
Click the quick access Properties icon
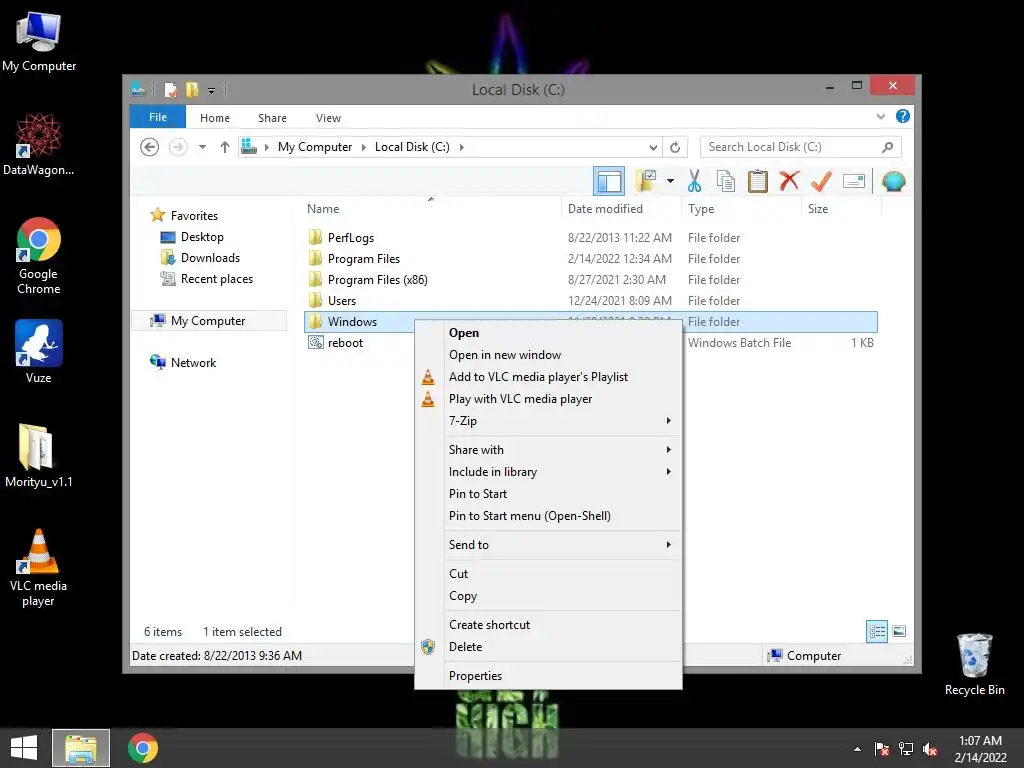pyautogui.click(x=170, y=89)
